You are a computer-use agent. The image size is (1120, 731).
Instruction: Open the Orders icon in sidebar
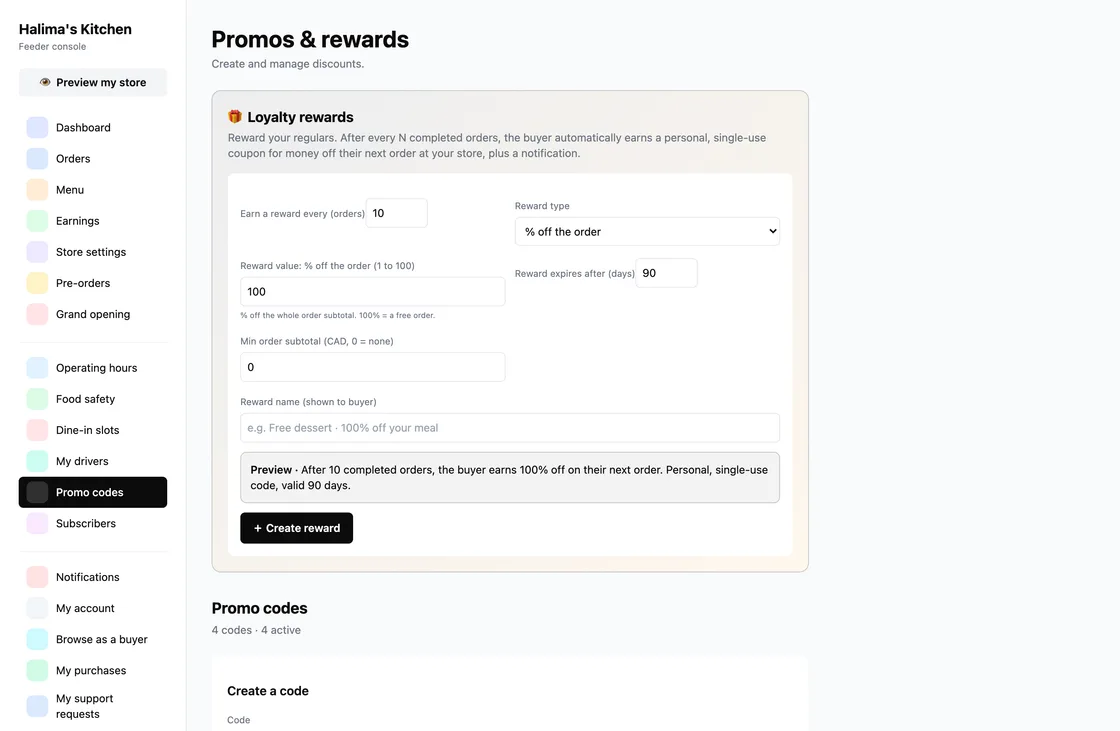[x=37, y=159]
